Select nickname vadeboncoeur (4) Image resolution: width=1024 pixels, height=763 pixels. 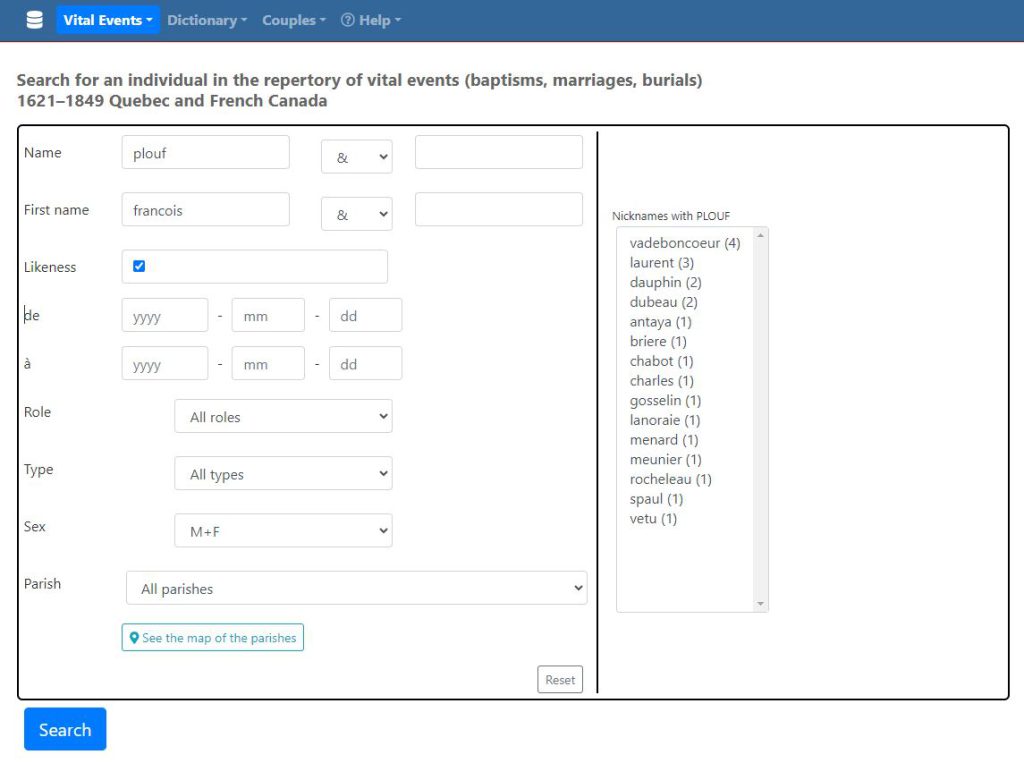point(685,243)
